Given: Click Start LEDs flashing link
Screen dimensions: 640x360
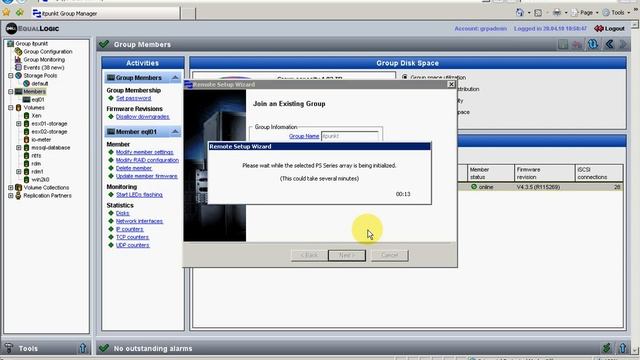Looking at the screenshot, I should pos(139,195).
